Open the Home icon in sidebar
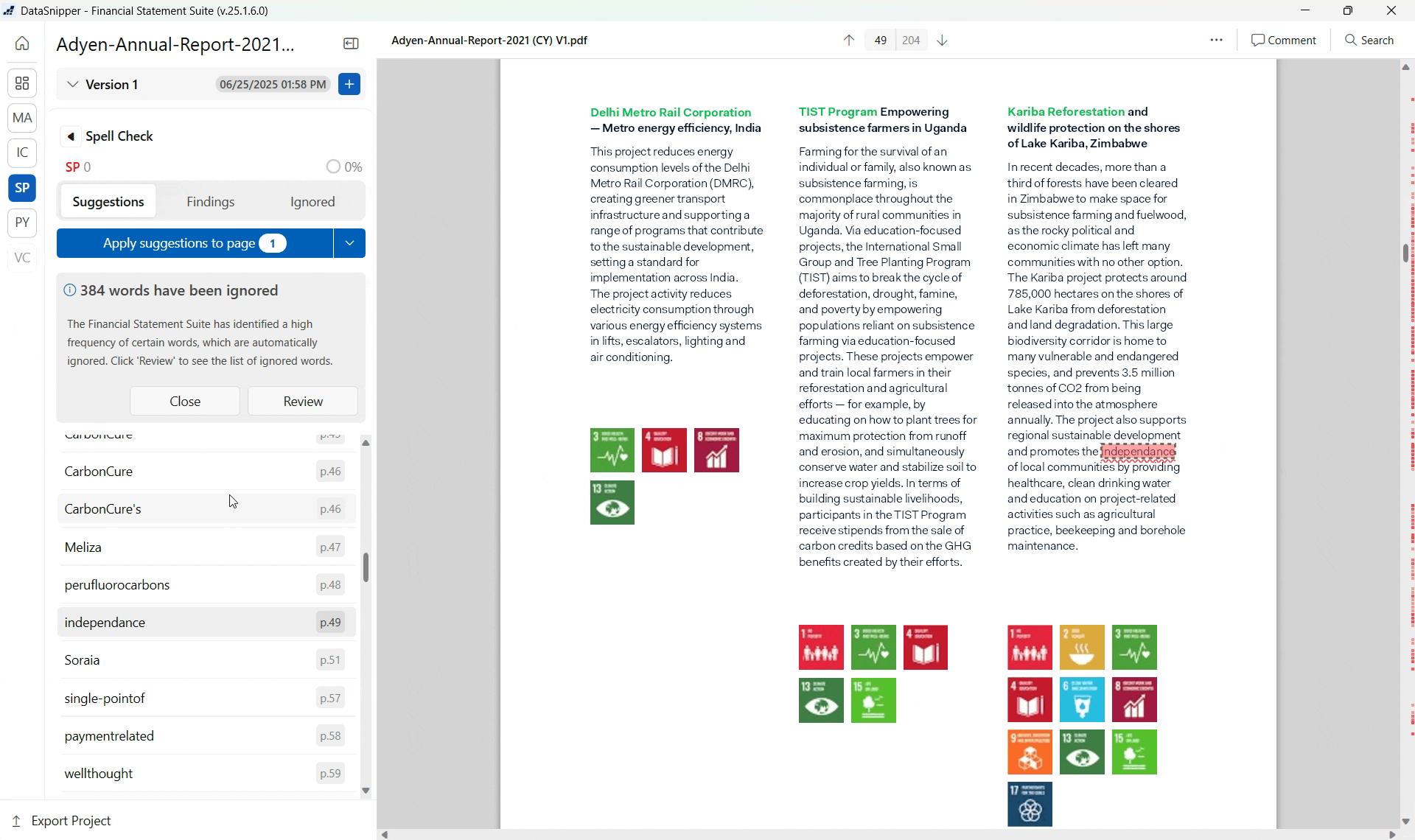This screenshot has height=840, width=1415. 22,43
